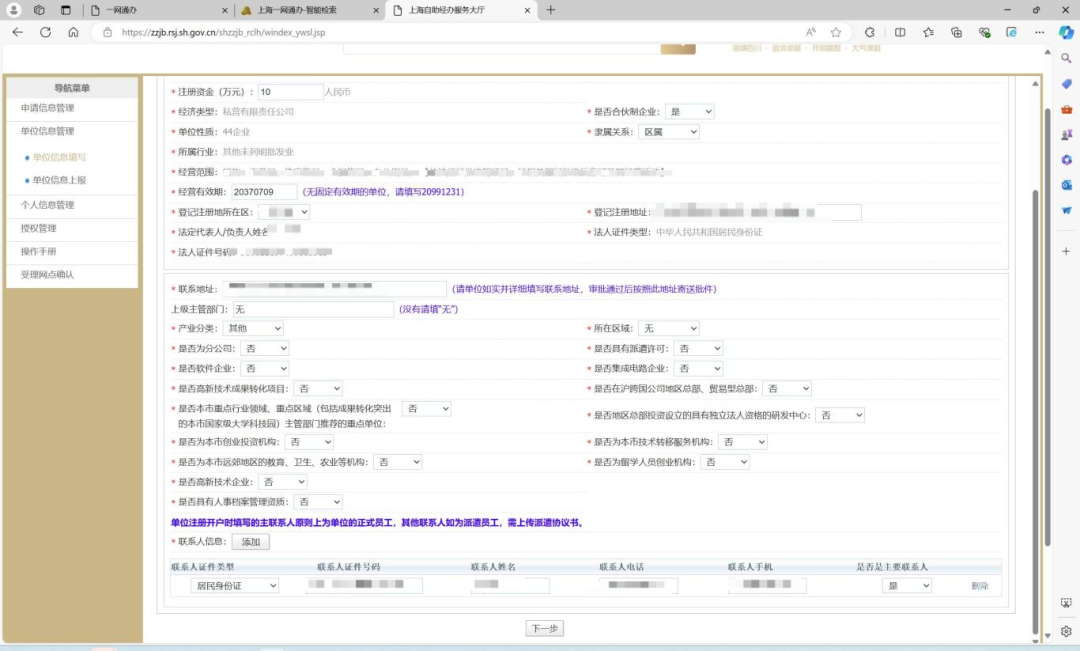Click the 上级主管部门 input field

pyautogui.click(x=312, y=310)
